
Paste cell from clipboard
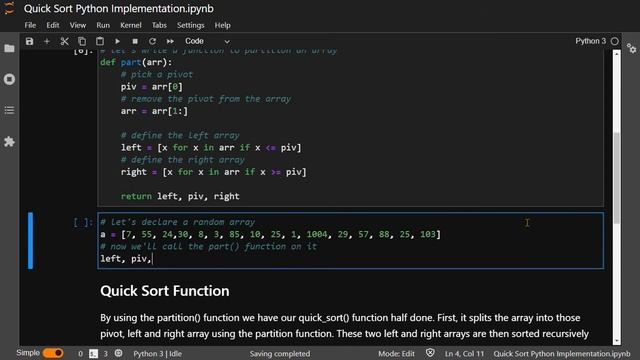[100, 41]
